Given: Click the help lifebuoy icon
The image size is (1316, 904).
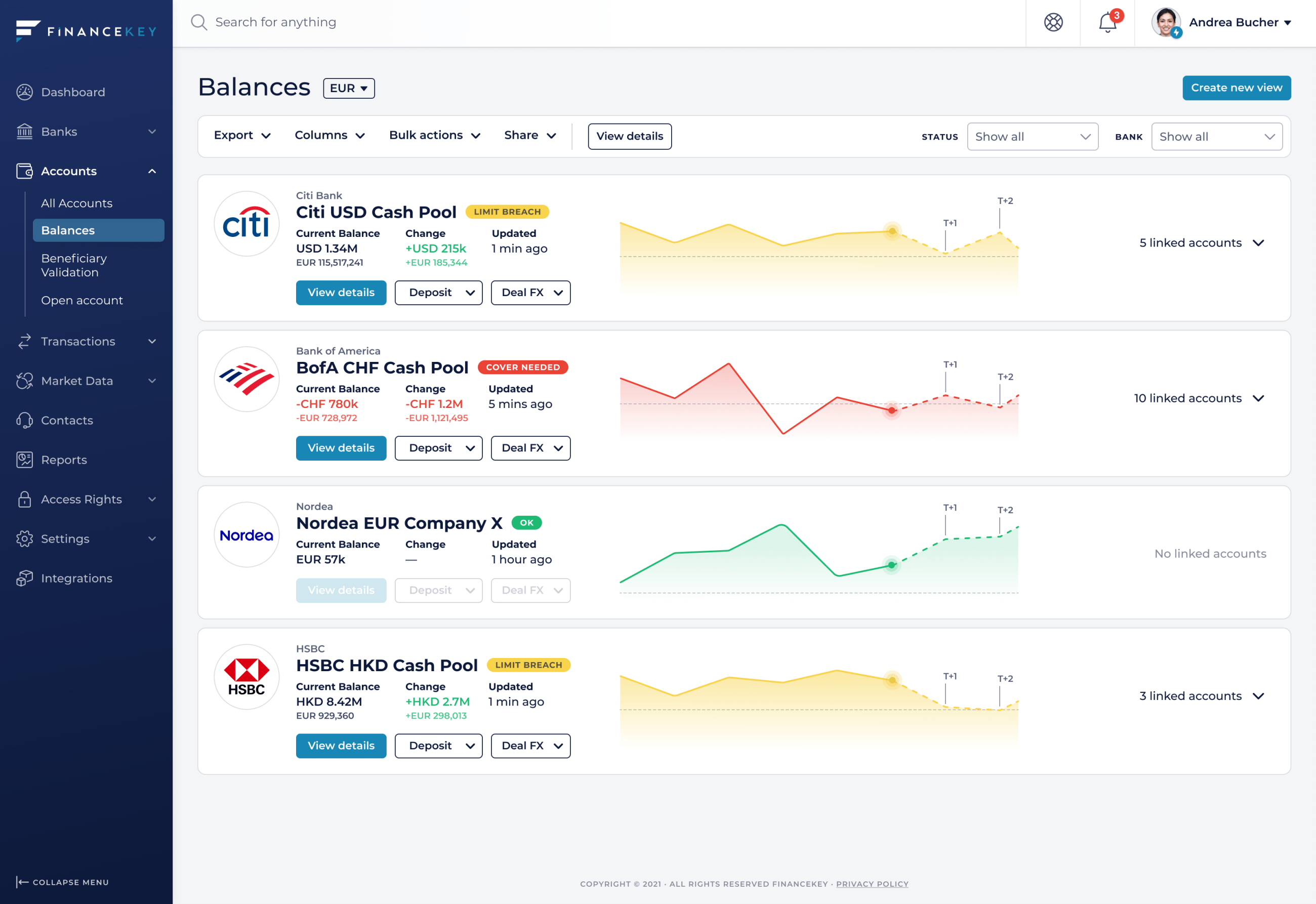Looking at the screenshot, I should click(1053, 23).
